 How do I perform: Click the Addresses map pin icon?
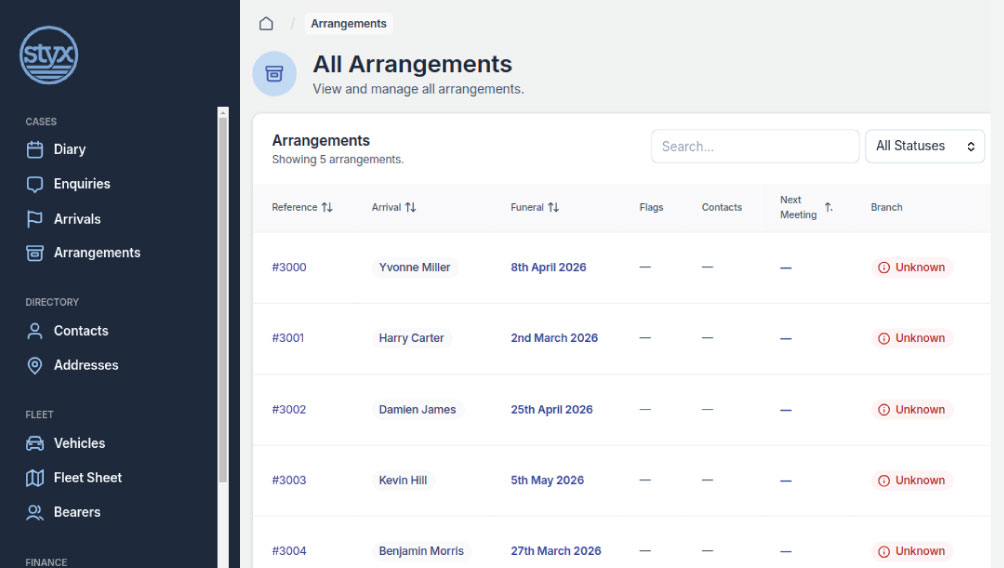pos(35,366)
